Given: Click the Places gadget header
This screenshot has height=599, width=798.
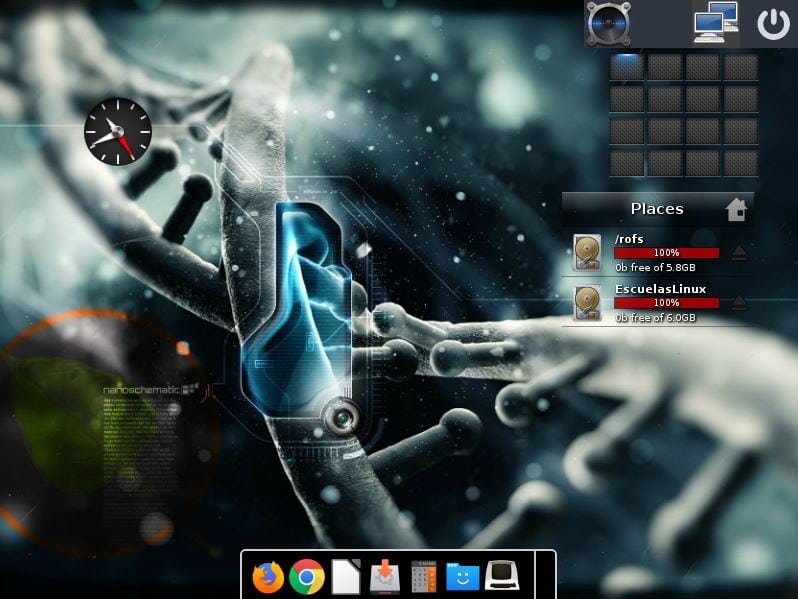Looking at the screenshot, I should point(658,209).
